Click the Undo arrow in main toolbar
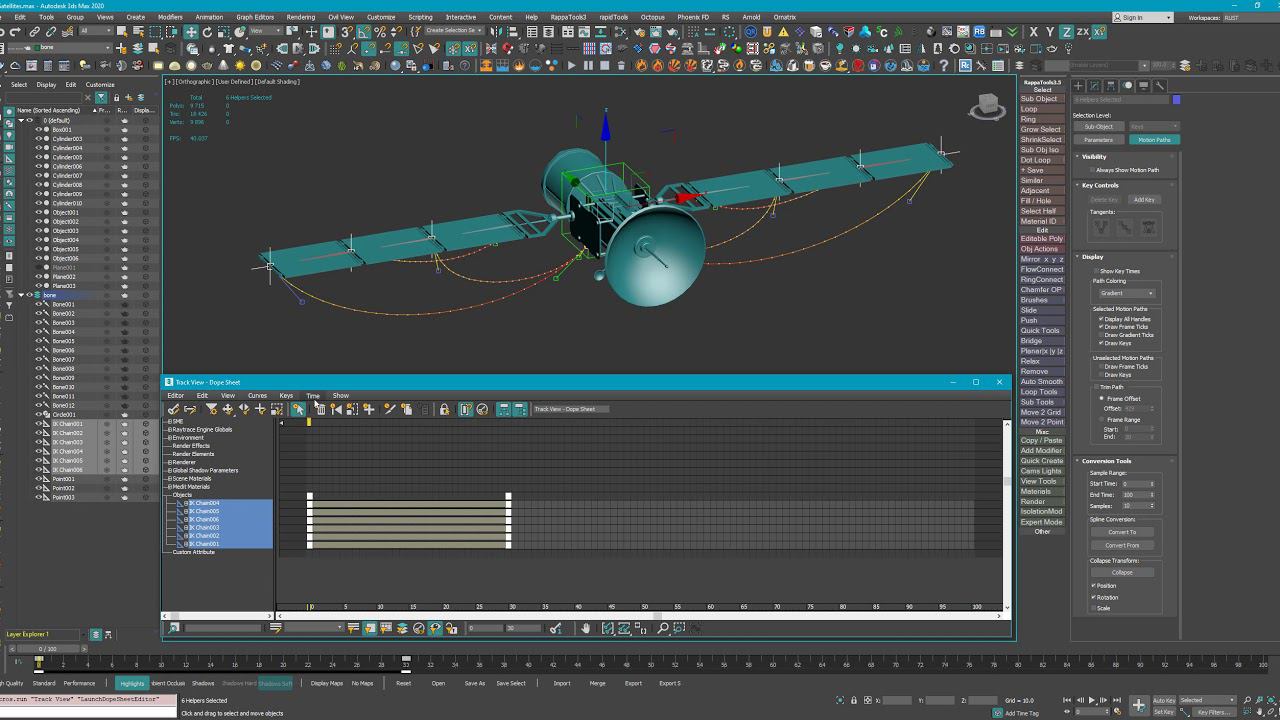The height and width of the screenshot is (720, 1280). pos(3,32)
